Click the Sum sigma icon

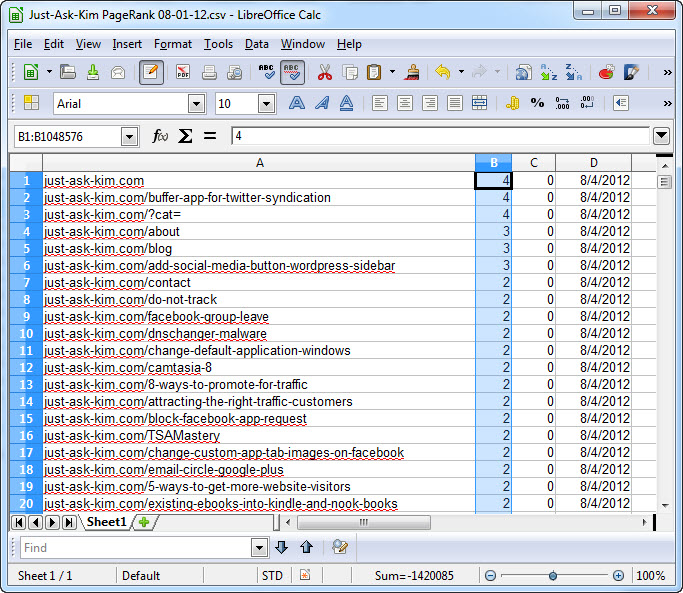tap(185, 136)
